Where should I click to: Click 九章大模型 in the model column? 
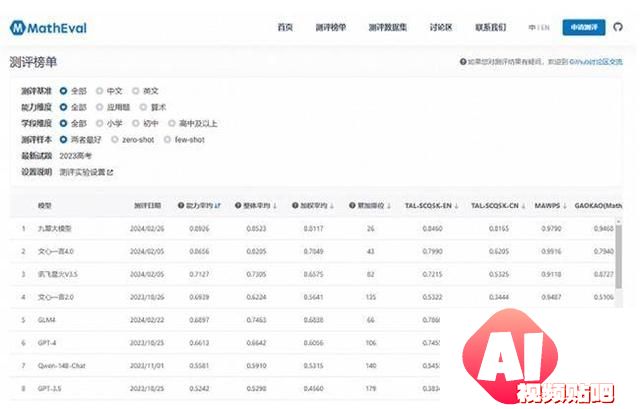coord(55,229)
